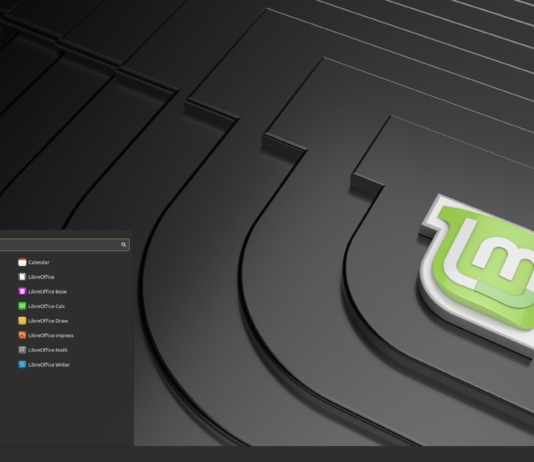Viewport: 534px width, 462px height.
Task: Open the Calendar app from the menu
Action: tap(34, 262)
